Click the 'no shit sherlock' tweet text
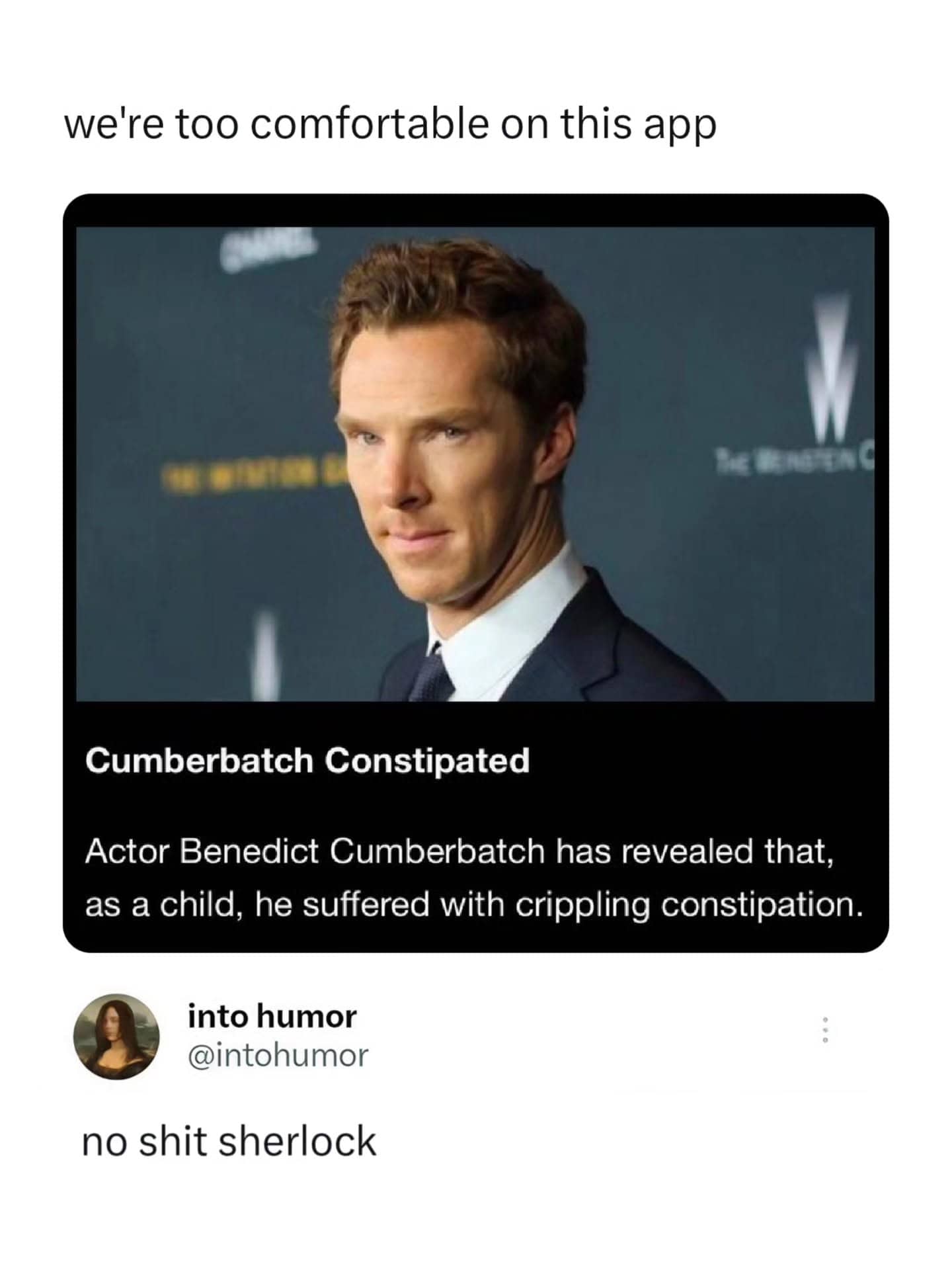Screen dimensions: 952x1270 click(229, 1142)
